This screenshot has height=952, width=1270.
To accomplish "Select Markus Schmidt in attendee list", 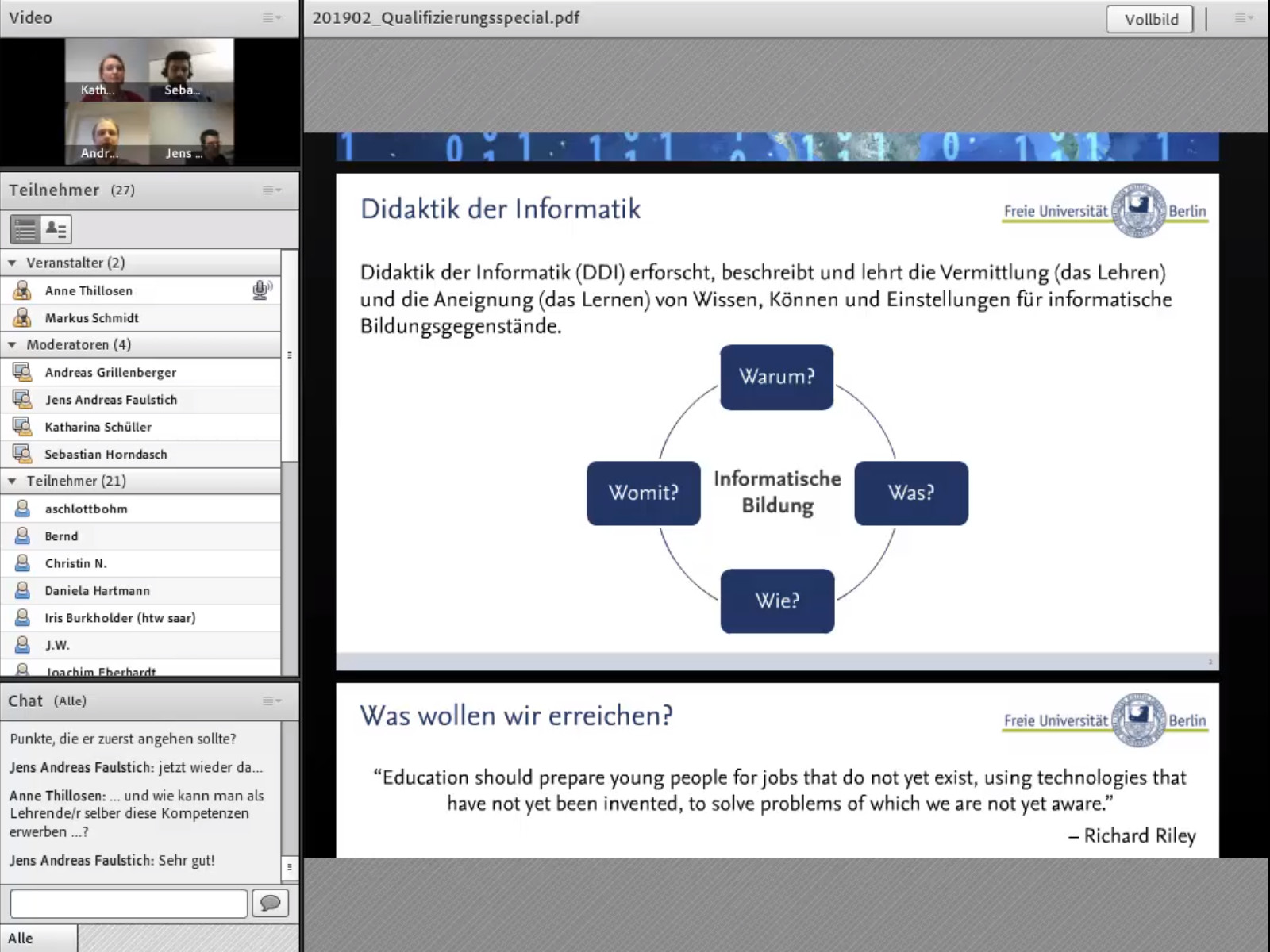I will point(140,317).
